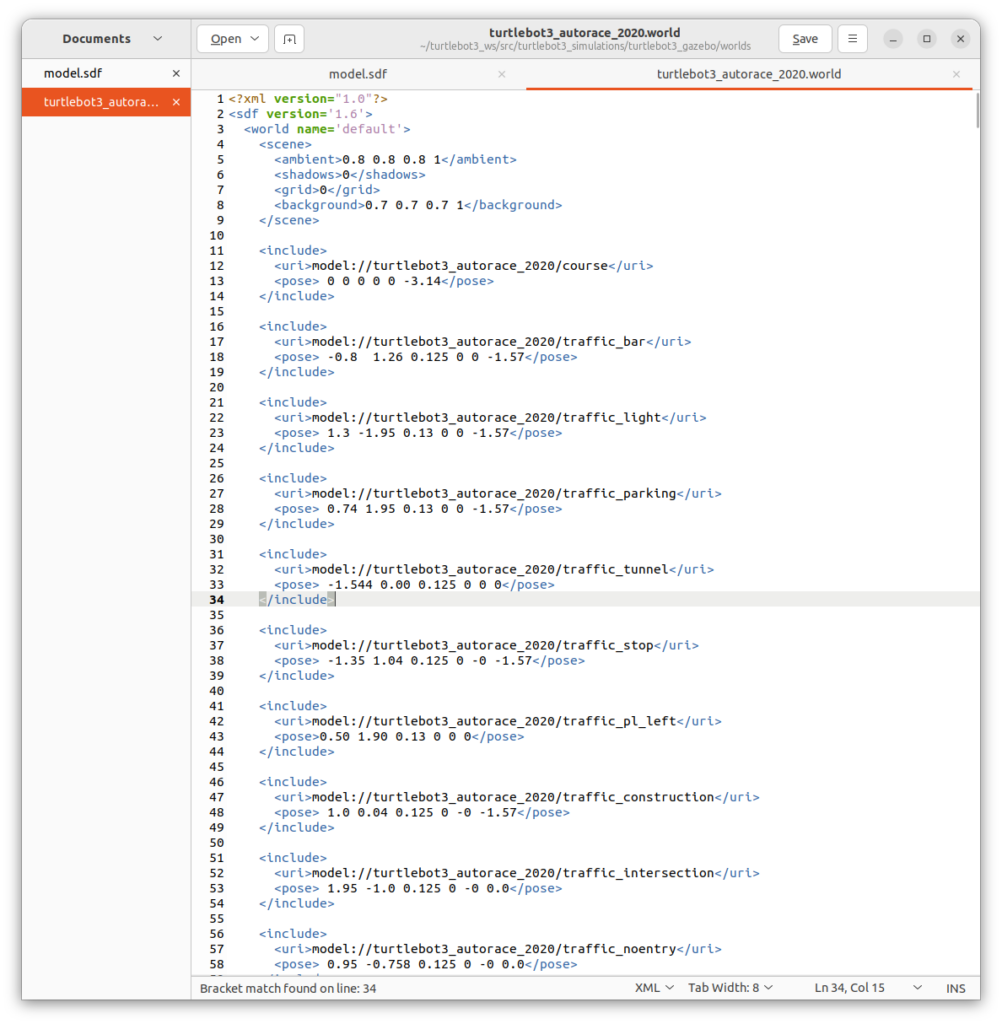Click the traffic_intersection uri line
This screenshot has width=1002, height=1024.
(x=517, y=872)
